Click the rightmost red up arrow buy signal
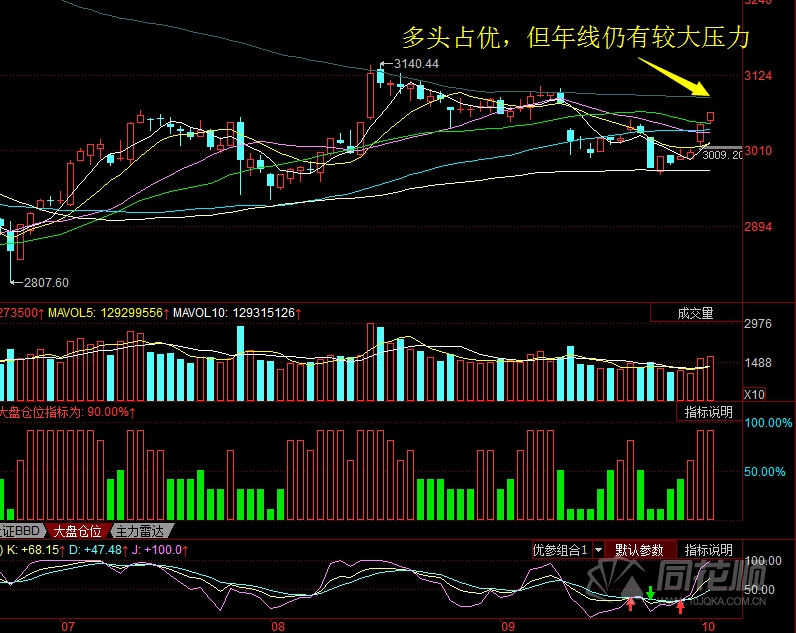 (681, 605)
